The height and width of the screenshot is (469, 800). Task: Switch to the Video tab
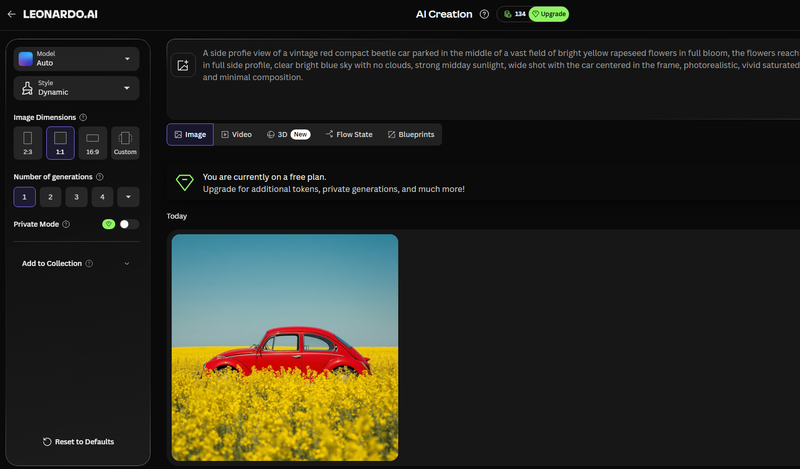click(x=236, y=134)
